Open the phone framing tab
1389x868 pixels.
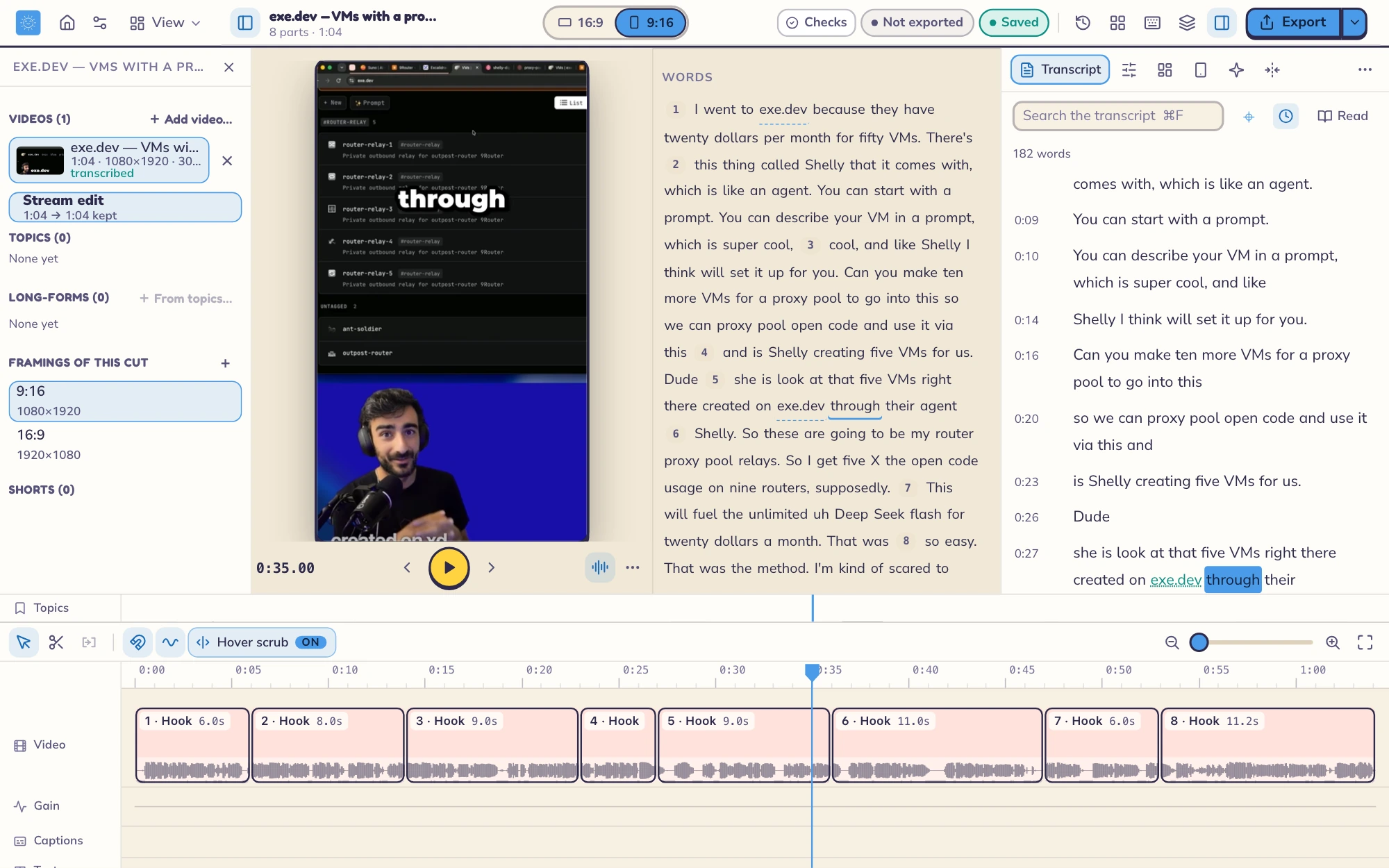[1200, 69]
